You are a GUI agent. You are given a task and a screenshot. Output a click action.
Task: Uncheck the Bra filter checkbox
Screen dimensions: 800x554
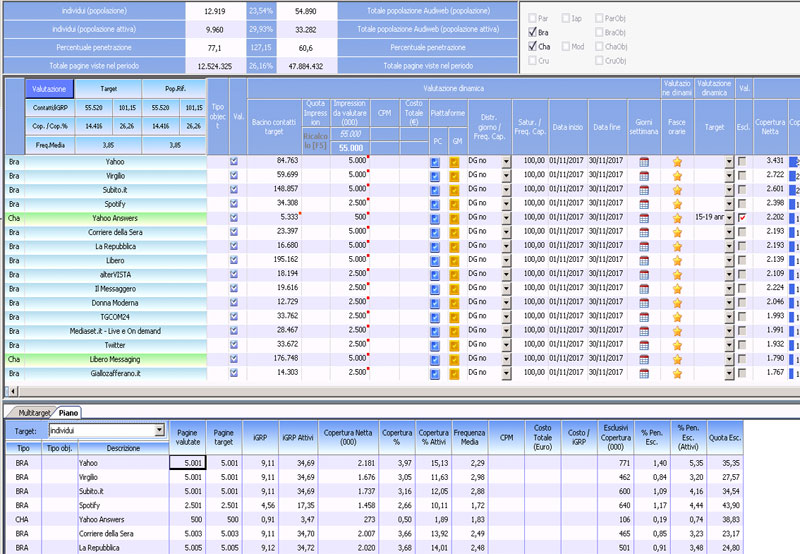point(532,32)
